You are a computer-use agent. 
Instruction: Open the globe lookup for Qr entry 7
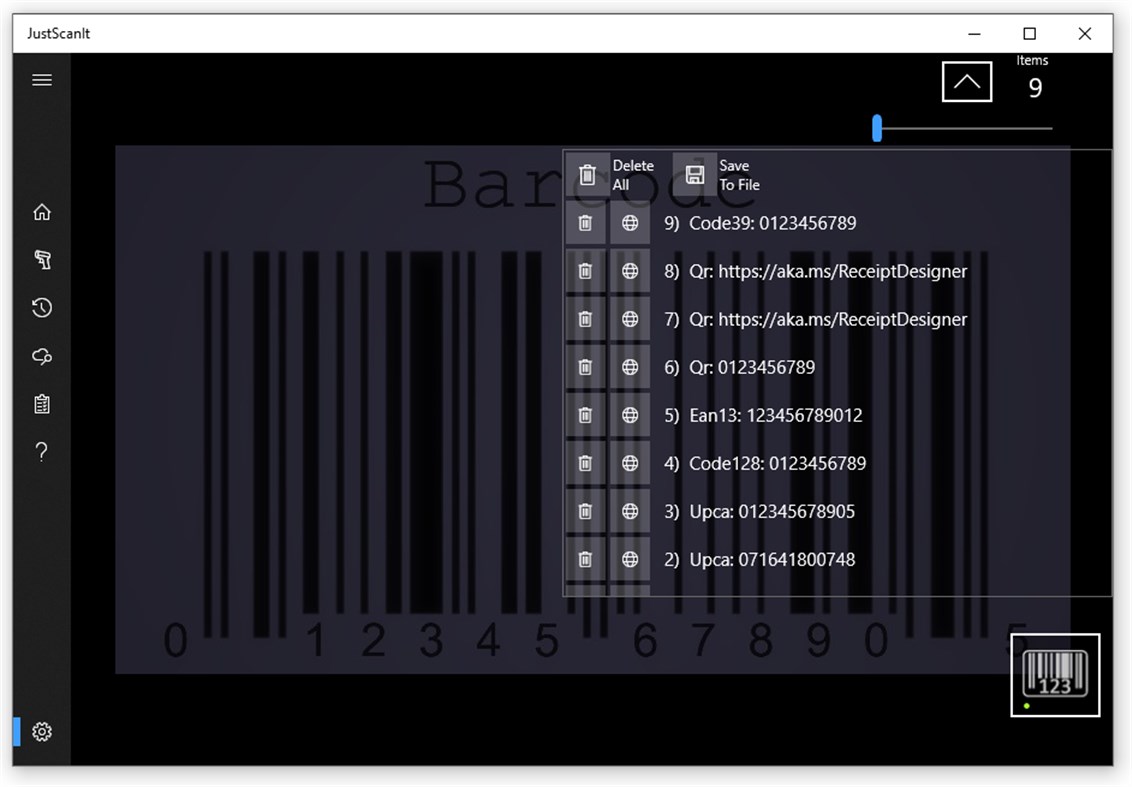coord(630,319)
